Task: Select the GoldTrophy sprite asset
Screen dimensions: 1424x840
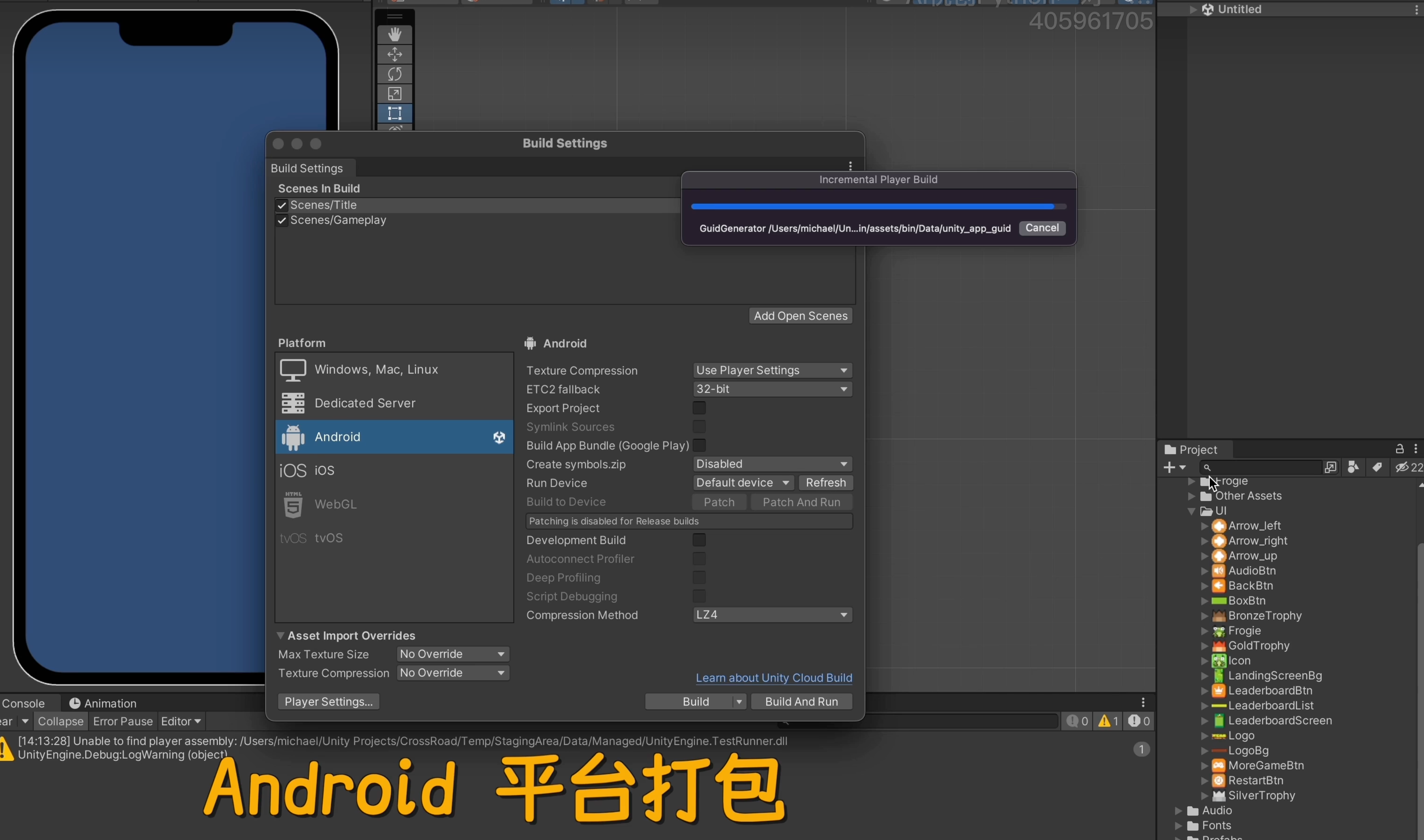Action: click(x=1259, y=646)
